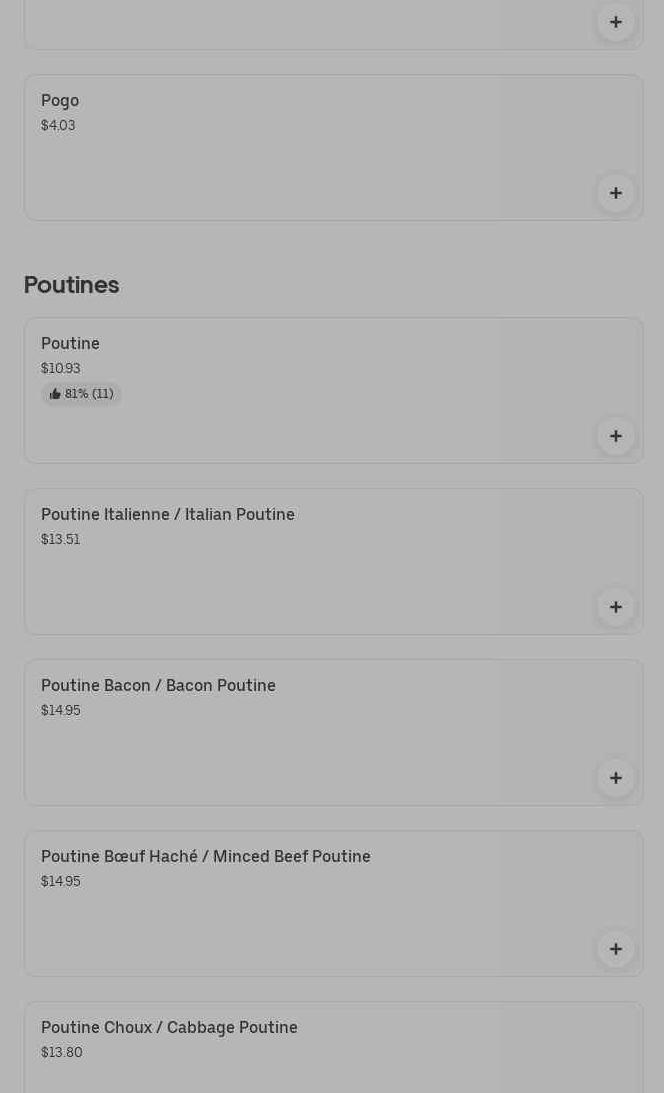Add Minced Beef Poutine to order
Screen dimensions: 664x1093
coord(615,949)
